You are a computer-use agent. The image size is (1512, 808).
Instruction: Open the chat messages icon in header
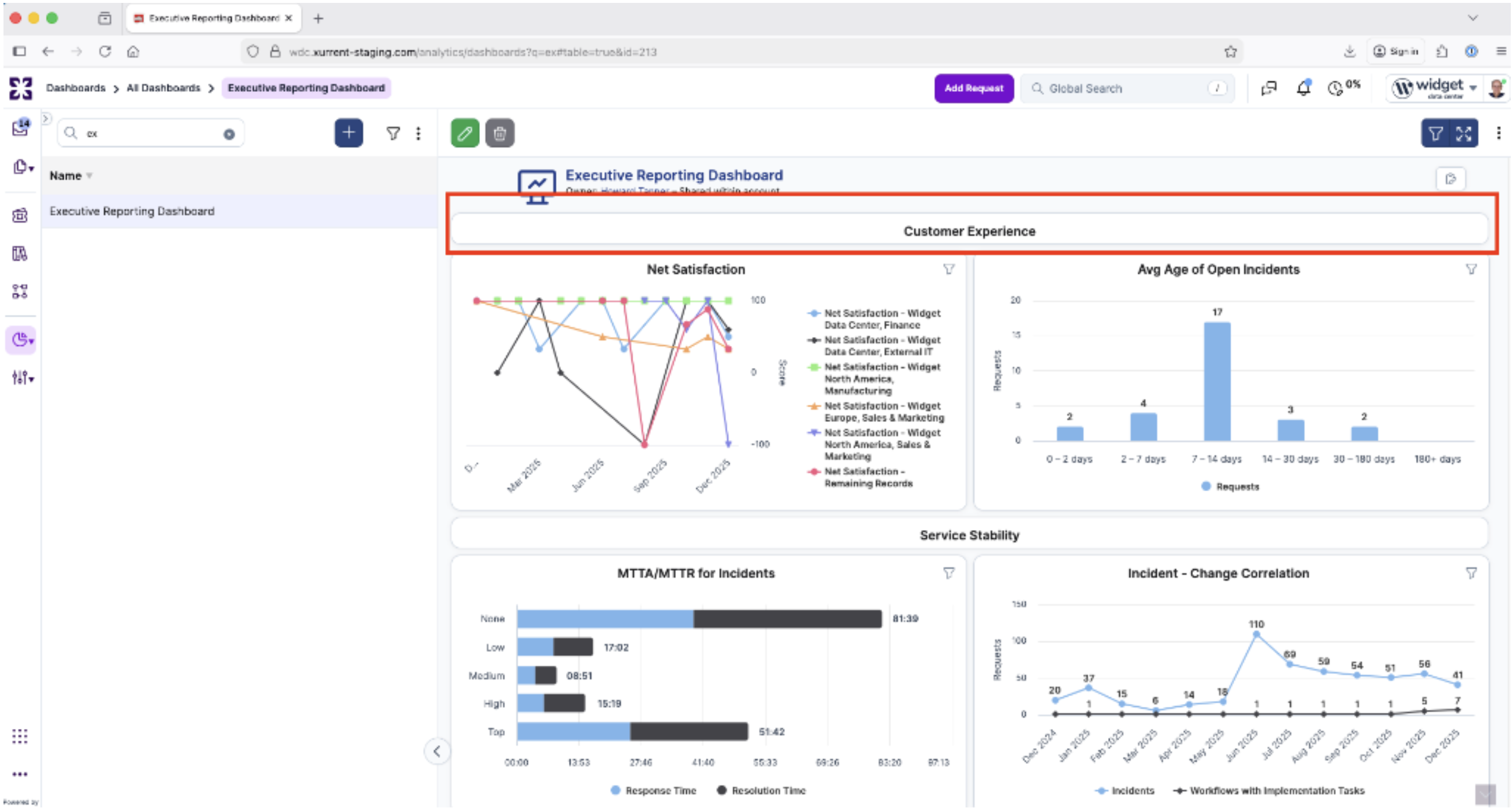tap(1269, 88)
